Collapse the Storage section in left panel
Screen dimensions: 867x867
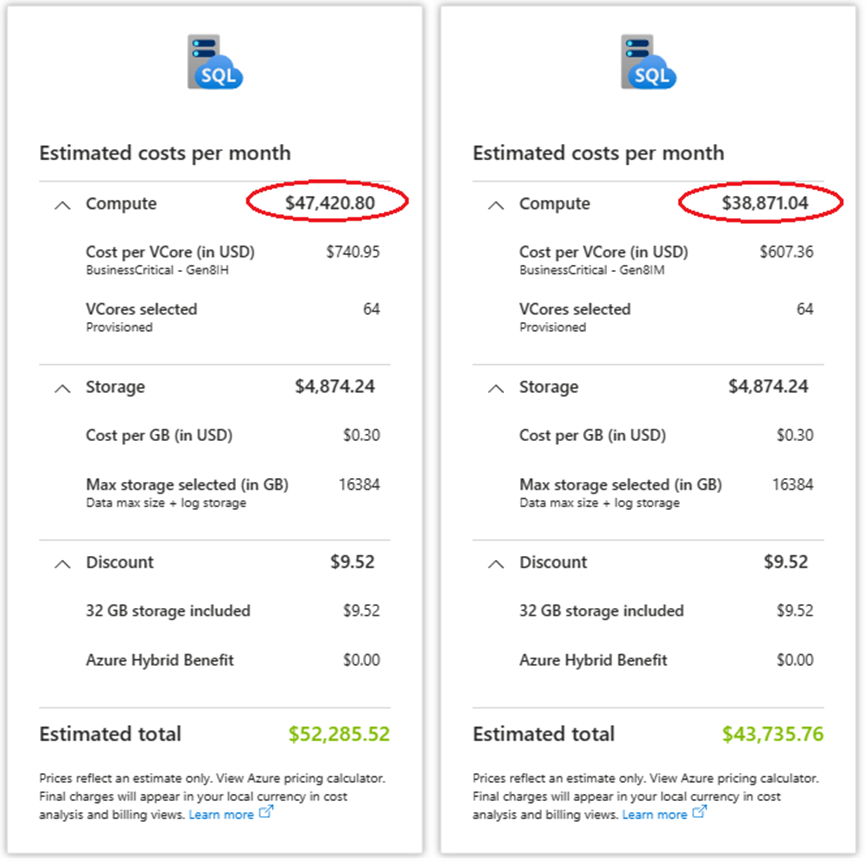tap(62, 389)
